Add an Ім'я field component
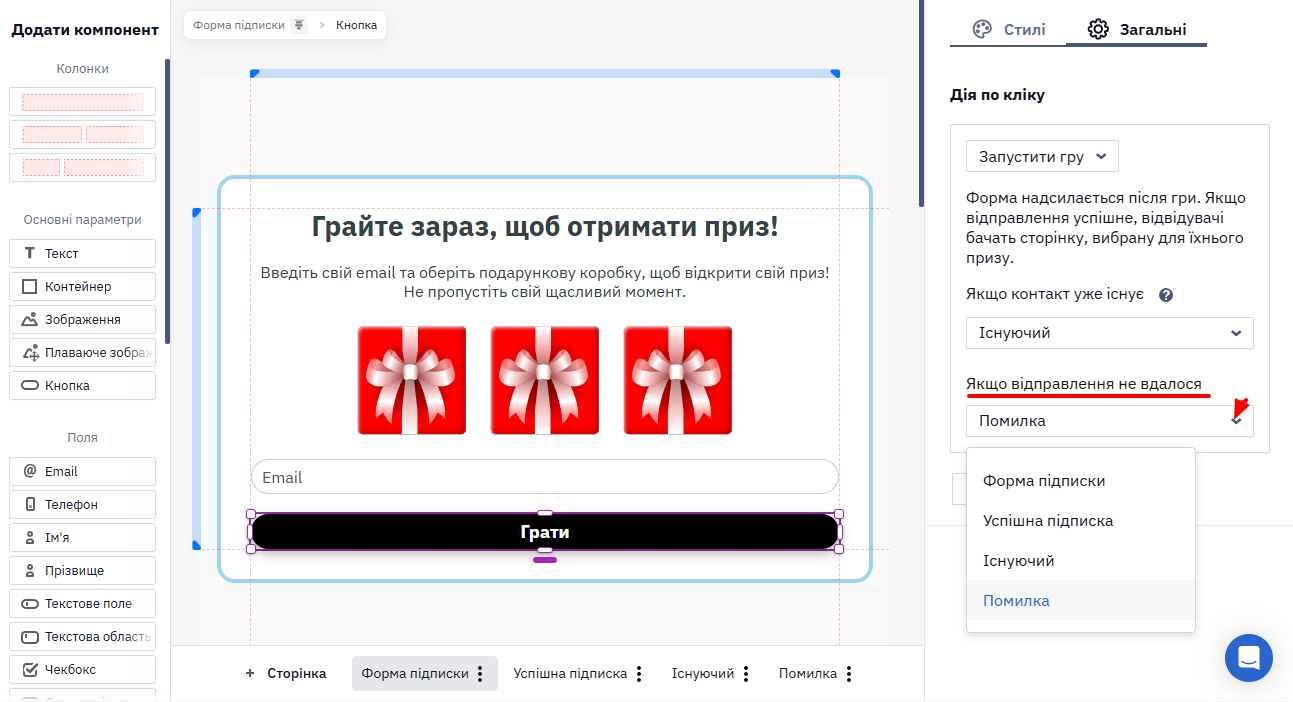The height and width of the screenshot is (702, 1293). [82, 537]
